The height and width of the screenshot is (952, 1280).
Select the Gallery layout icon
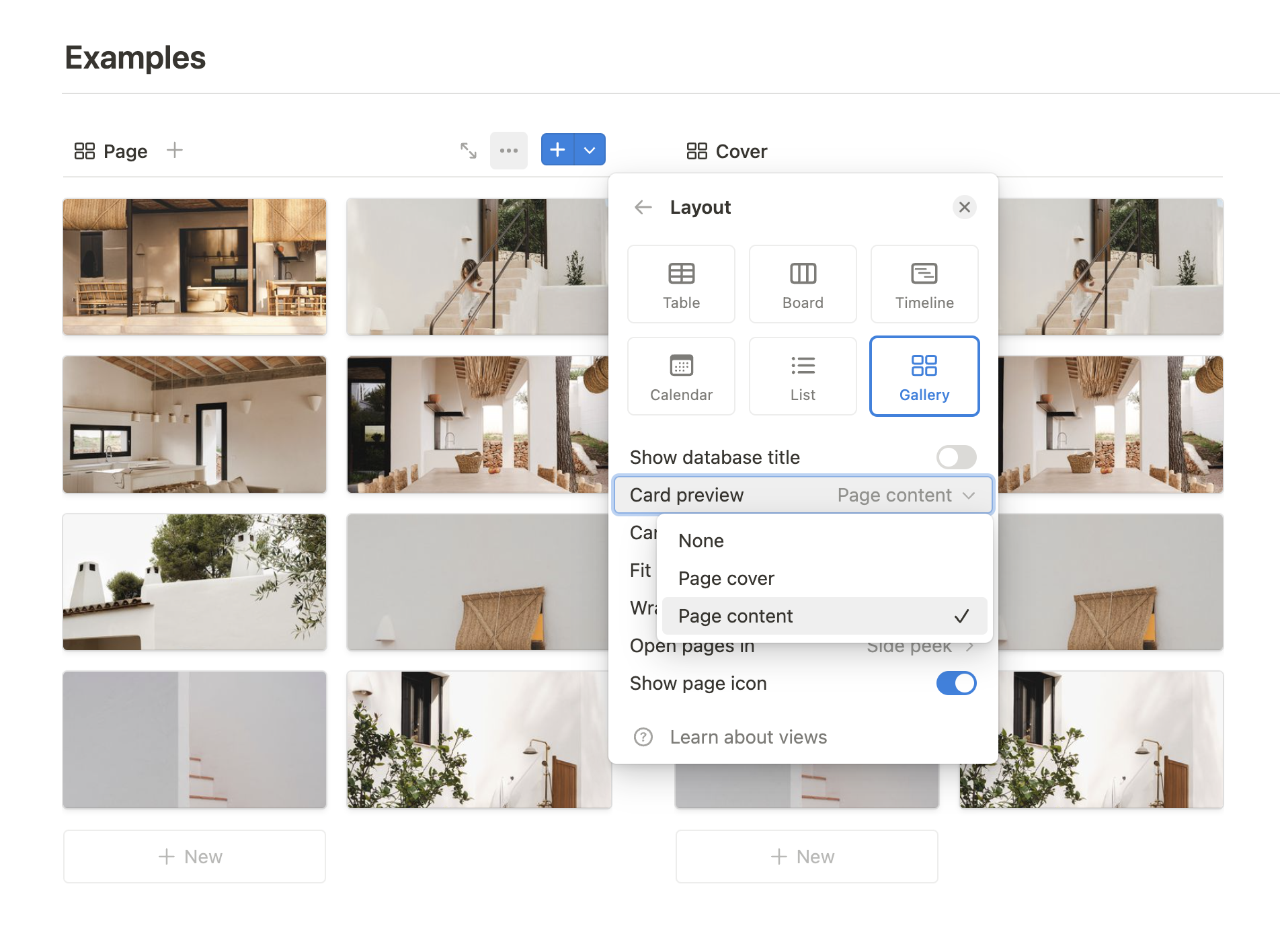pos(924,376)
